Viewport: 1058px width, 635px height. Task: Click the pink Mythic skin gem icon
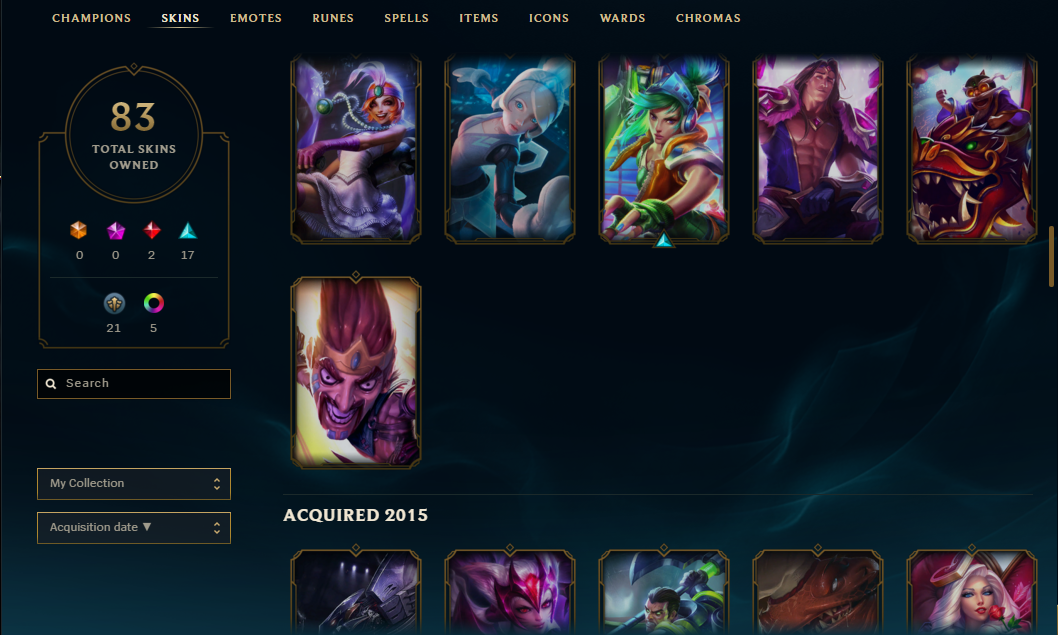click(x=115, y=231)
